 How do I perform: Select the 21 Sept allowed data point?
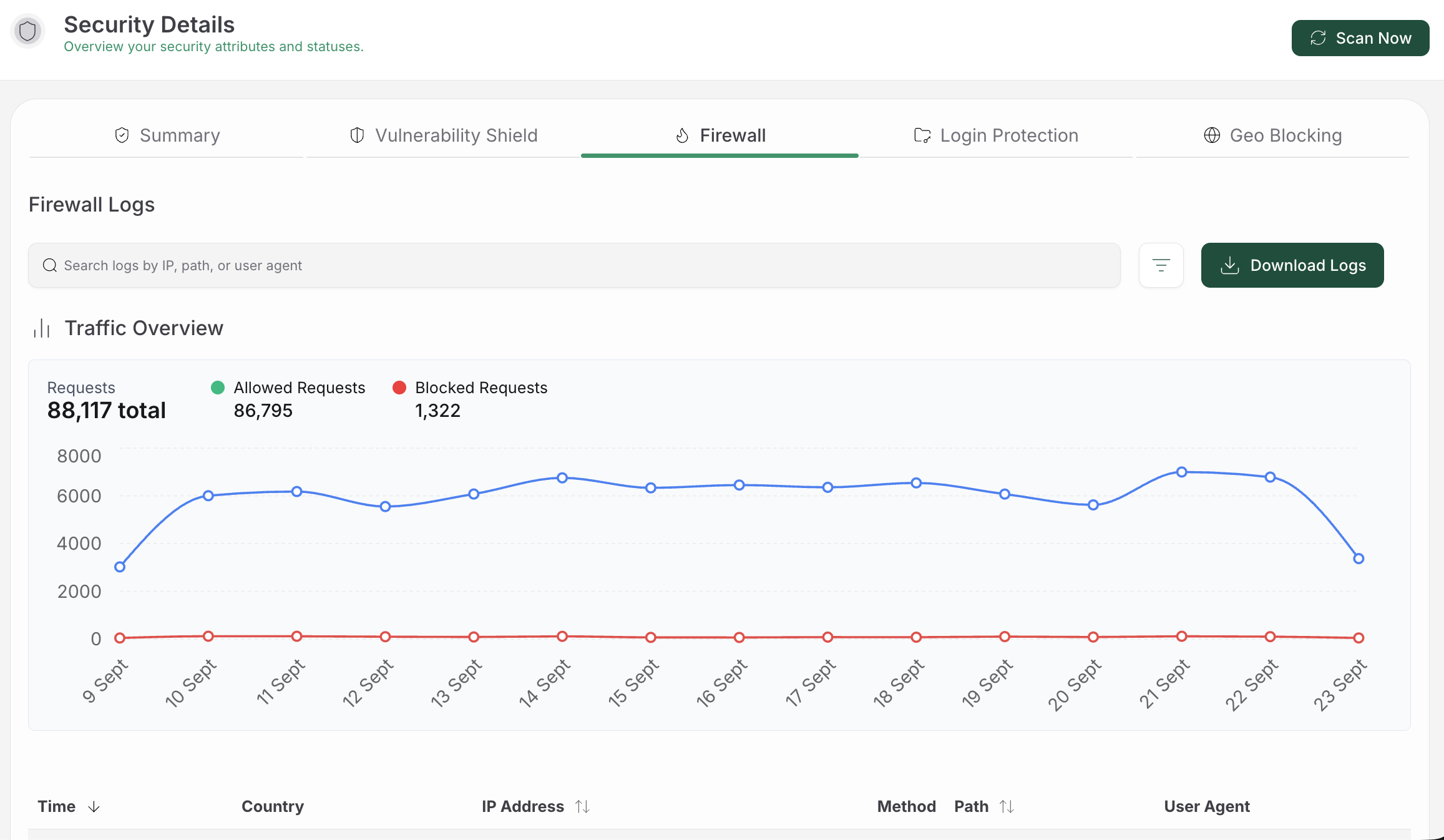click(1181, 472)
